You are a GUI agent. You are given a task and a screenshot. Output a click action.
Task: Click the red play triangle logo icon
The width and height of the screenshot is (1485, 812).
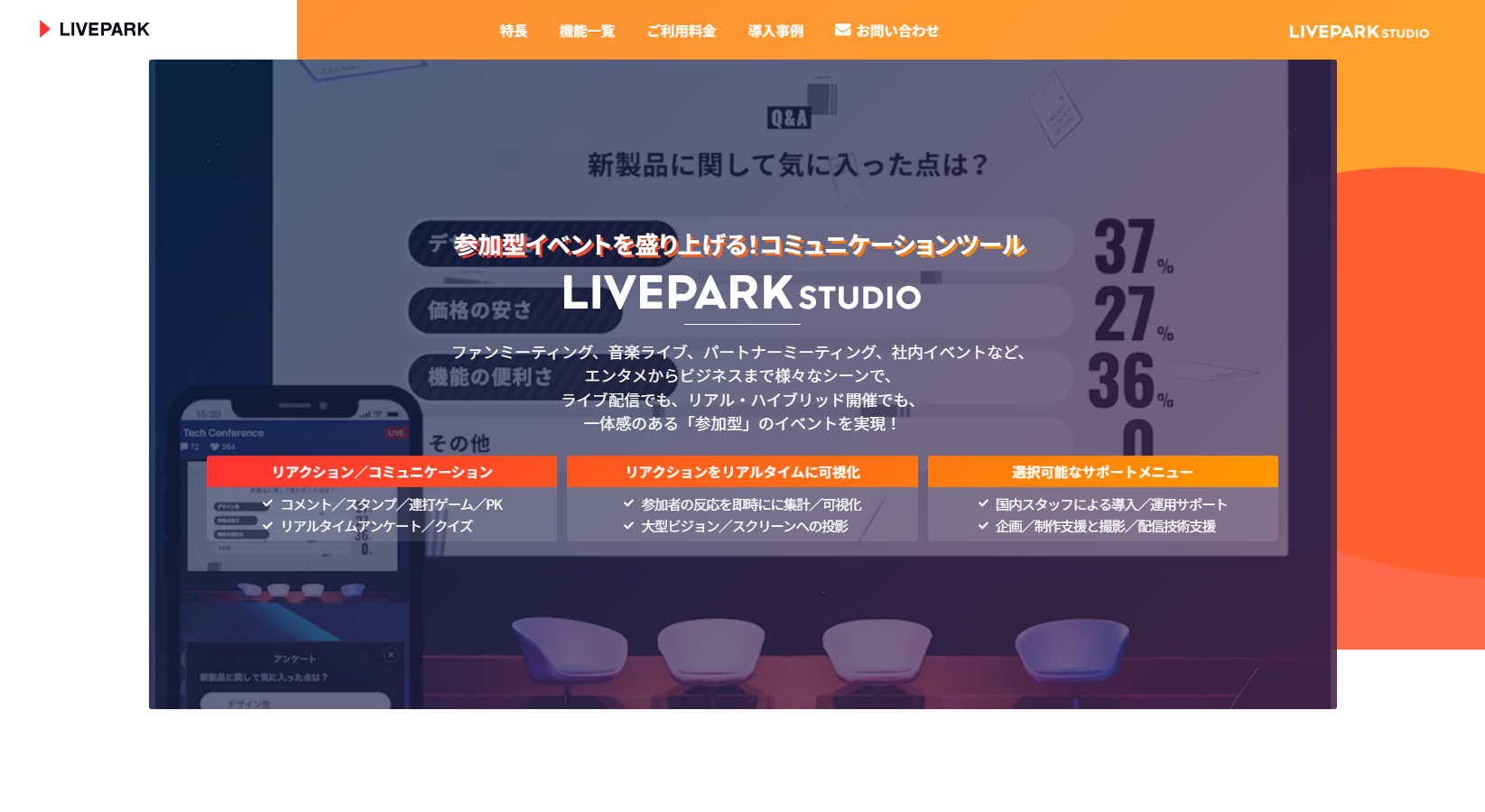pyautogui.click(x=44, y=29)
